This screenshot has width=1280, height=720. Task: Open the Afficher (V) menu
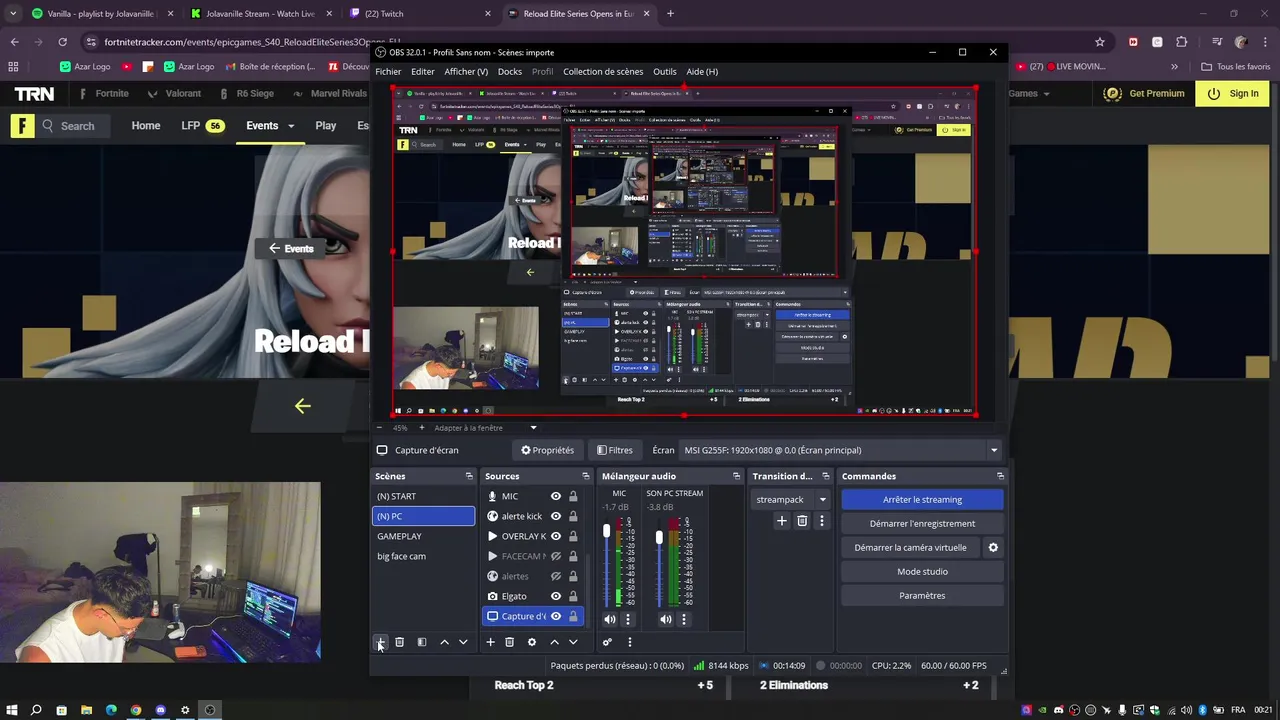click(466, 72)
